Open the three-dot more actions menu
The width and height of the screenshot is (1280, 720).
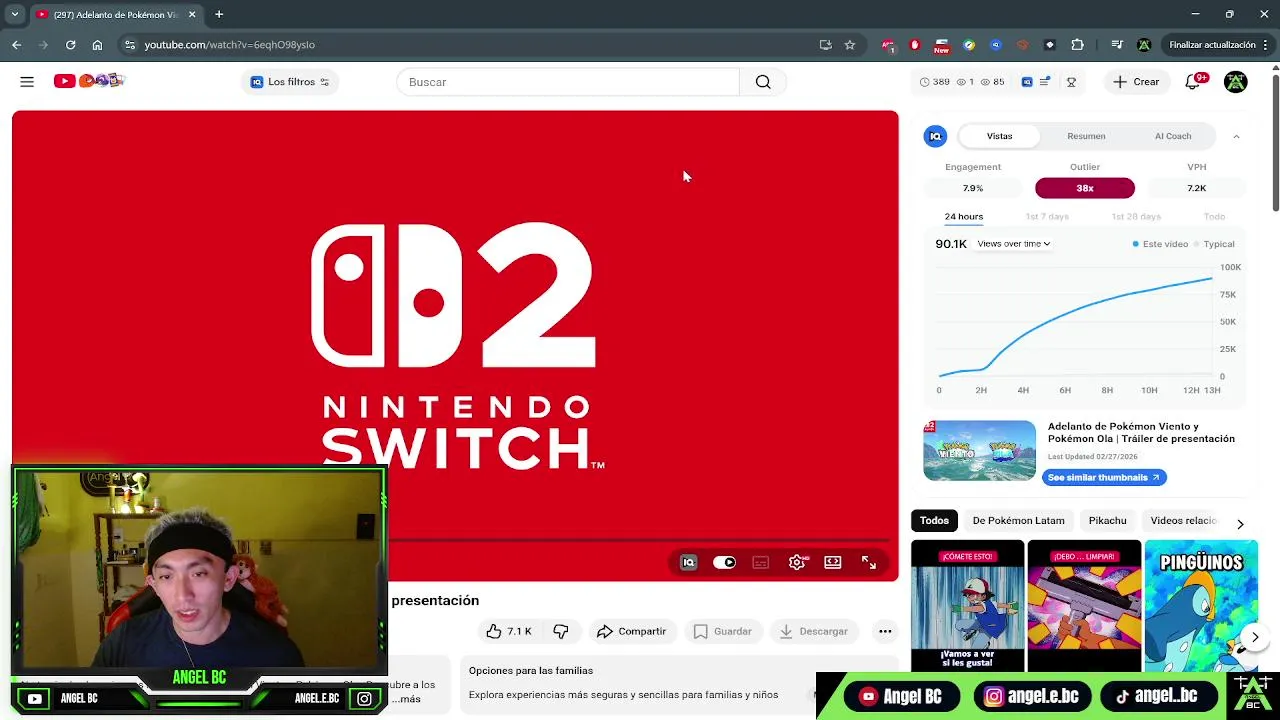point(885,631)
